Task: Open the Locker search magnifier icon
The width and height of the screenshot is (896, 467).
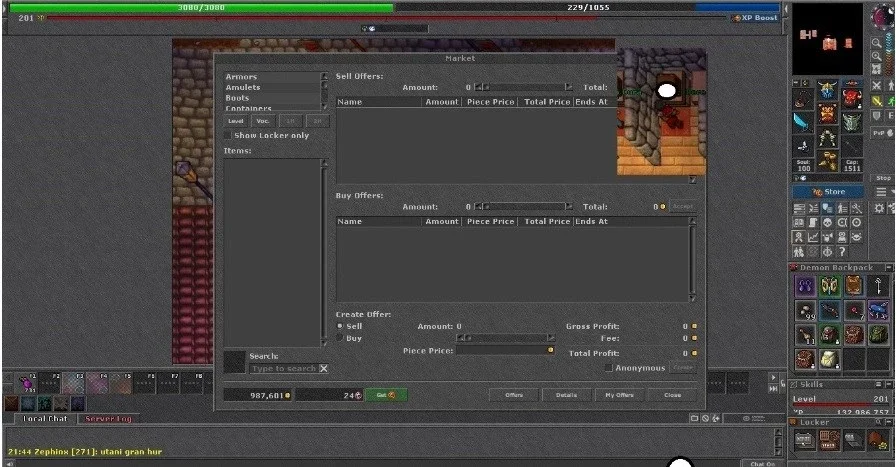Action: pyautogui.click(x=879, y=422)
